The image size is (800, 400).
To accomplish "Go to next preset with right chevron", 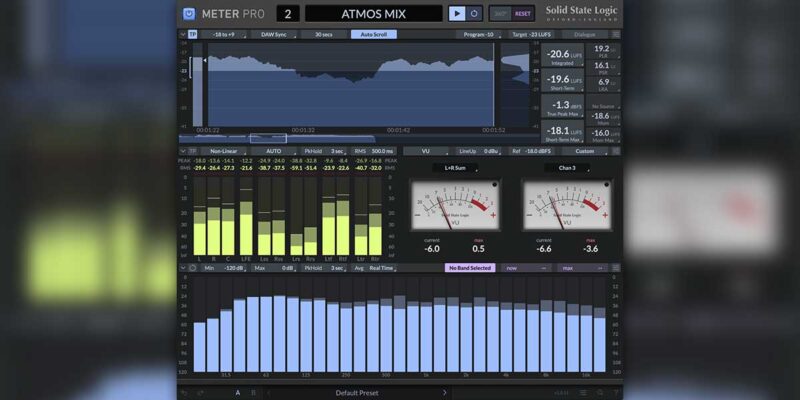I will point(444,392).
